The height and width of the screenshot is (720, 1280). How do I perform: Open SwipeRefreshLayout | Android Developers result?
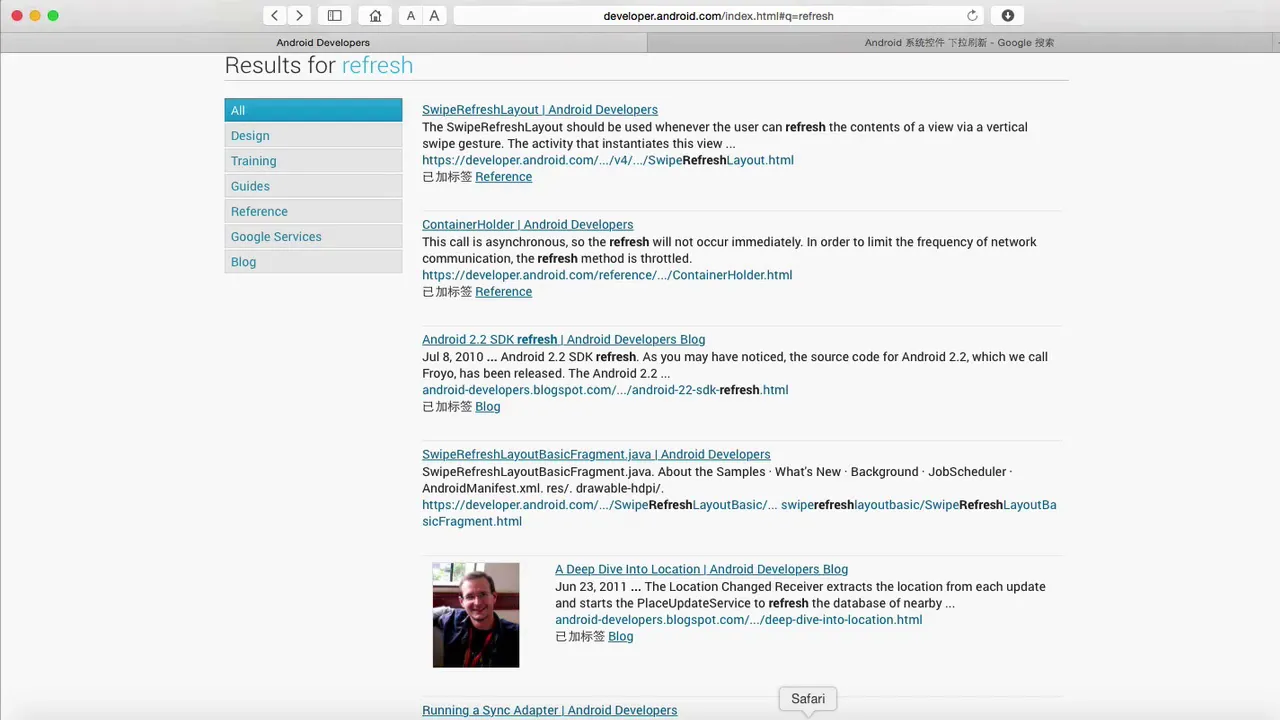[x=540, y=109]
